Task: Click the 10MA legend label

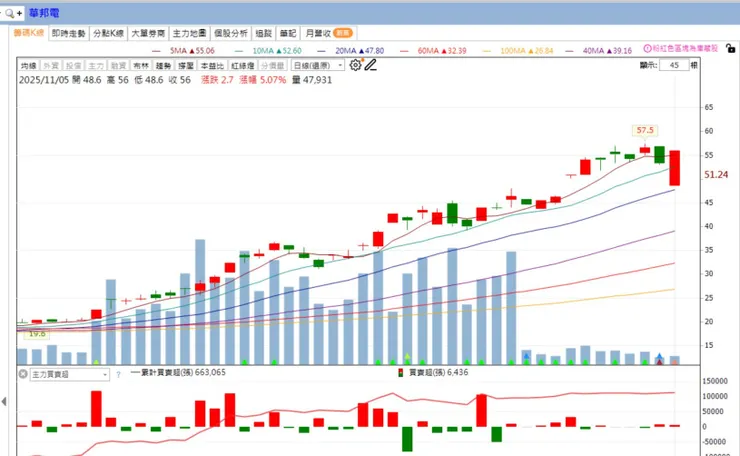Action: (x=277, y=51)
